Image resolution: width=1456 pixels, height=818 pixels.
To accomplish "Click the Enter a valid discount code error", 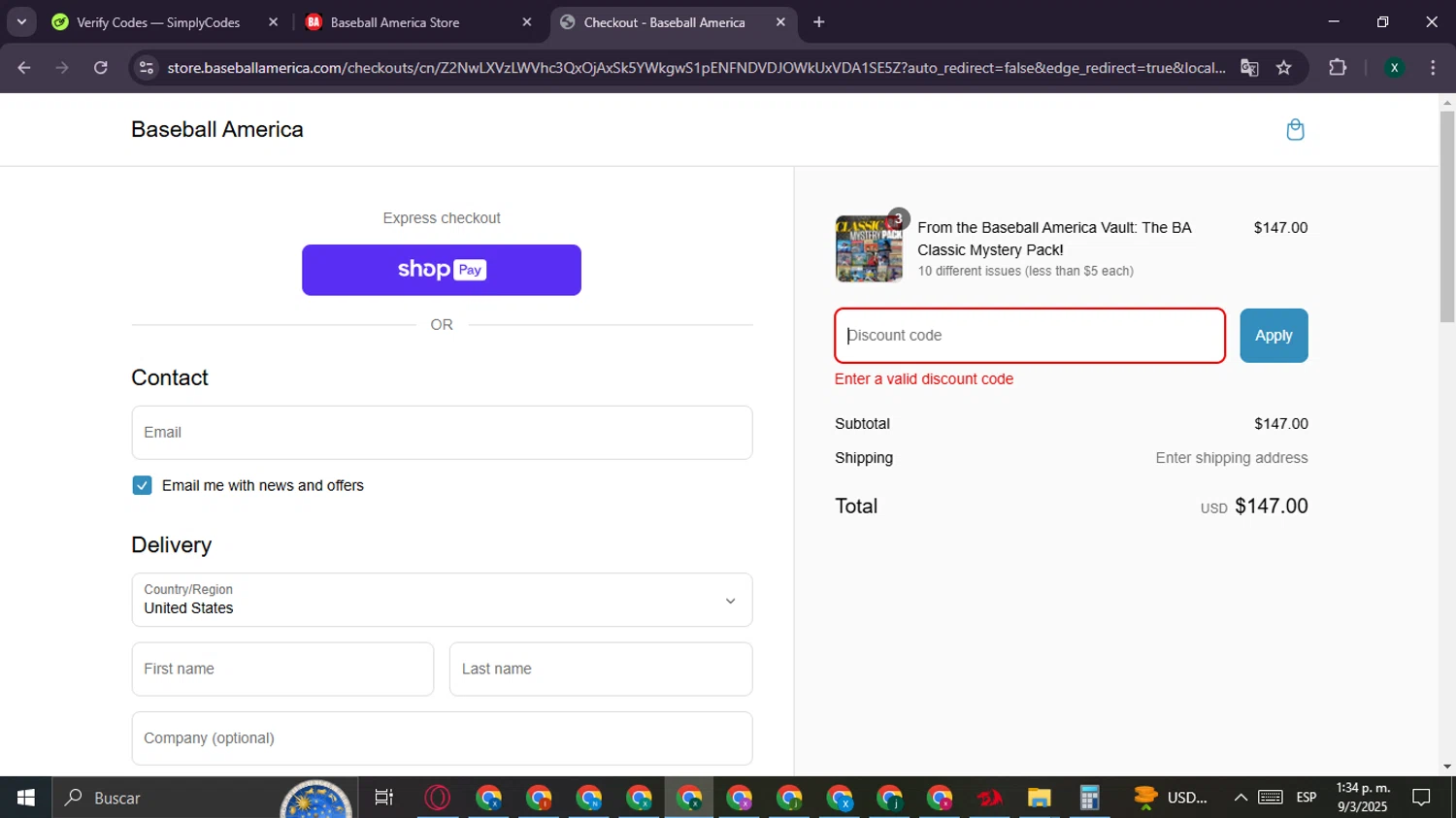I will click(924, 379).
